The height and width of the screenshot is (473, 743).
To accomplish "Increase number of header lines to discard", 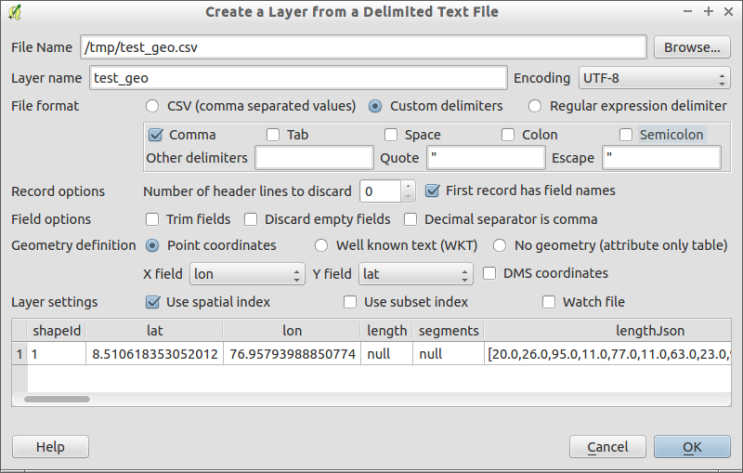I will 408,186.
